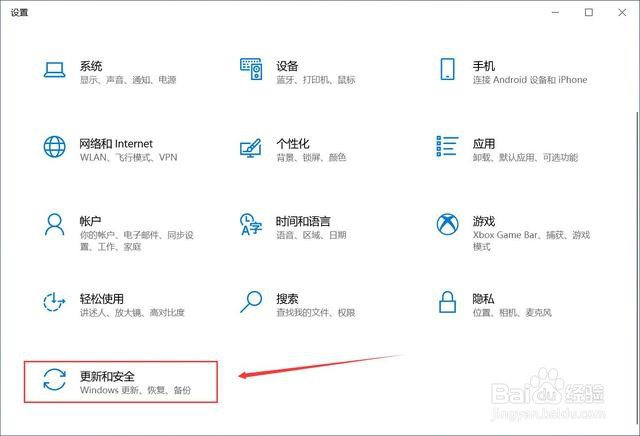The image size is (640, 436).
Task: Select the 手机 phone icon
Action: (447, 69)
